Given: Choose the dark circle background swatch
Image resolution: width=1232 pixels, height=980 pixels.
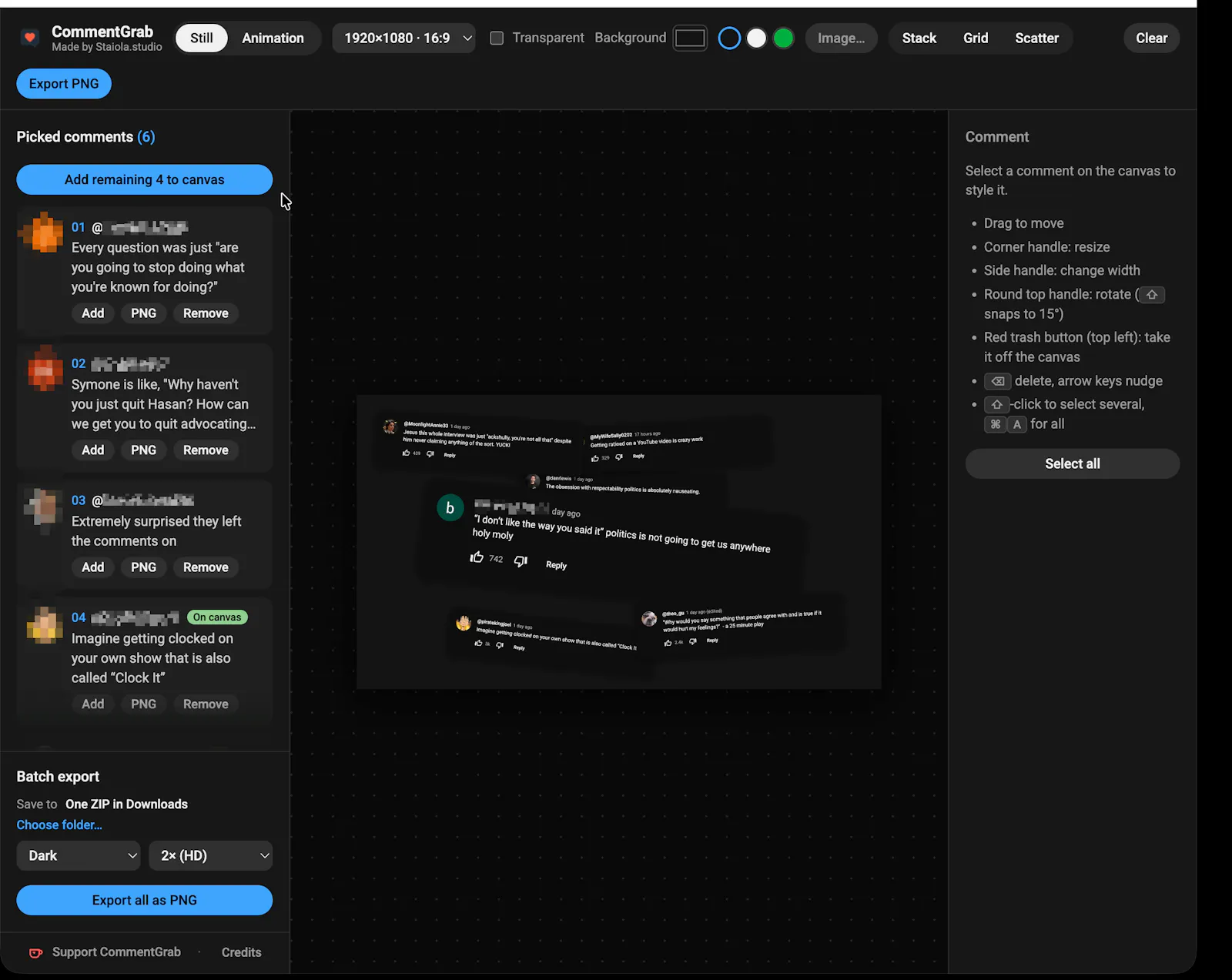Looking at the screenshot, I should 729,38.
